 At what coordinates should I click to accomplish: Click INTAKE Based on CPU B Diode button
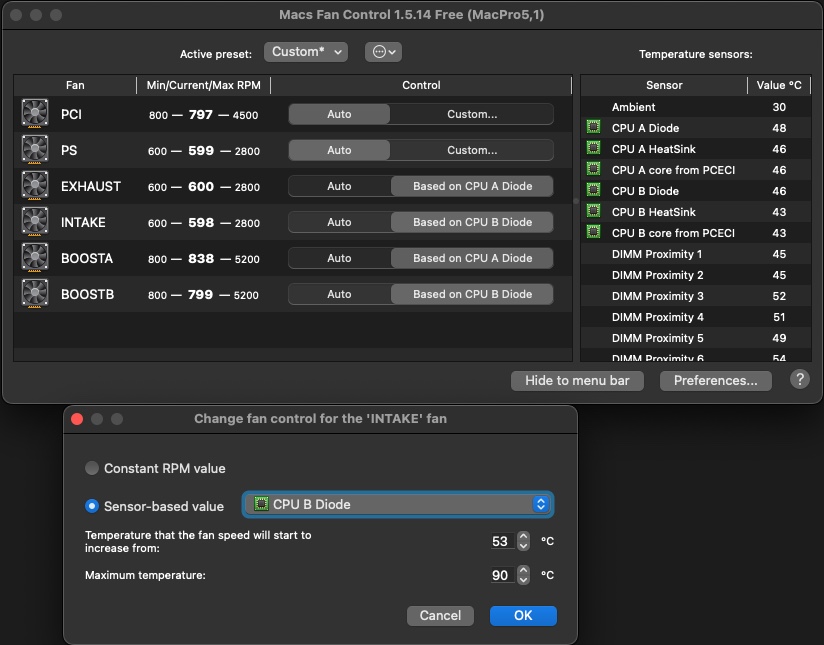click(472, 222)
